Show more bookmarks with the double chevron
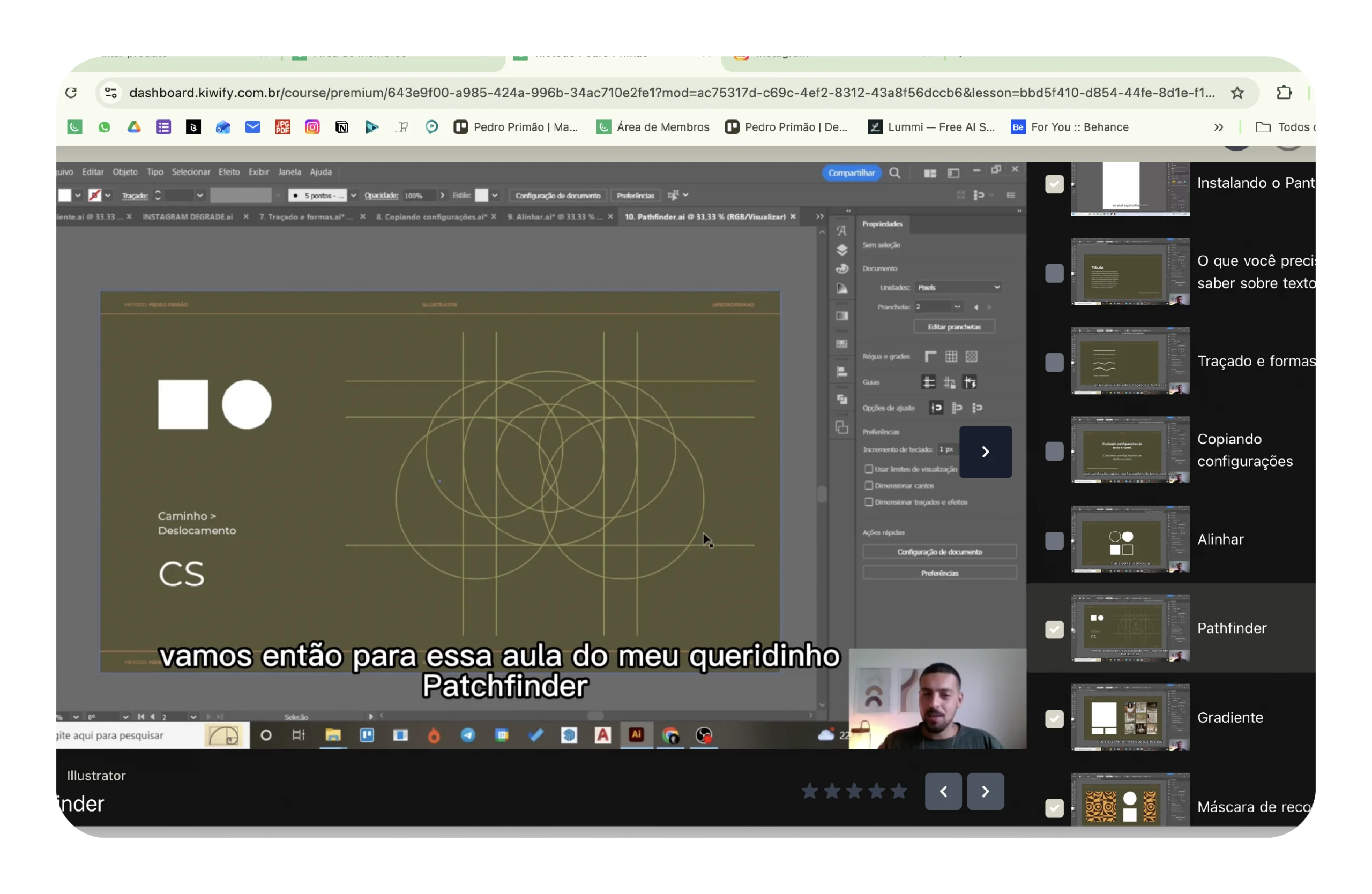 (x=1219, y=127)
